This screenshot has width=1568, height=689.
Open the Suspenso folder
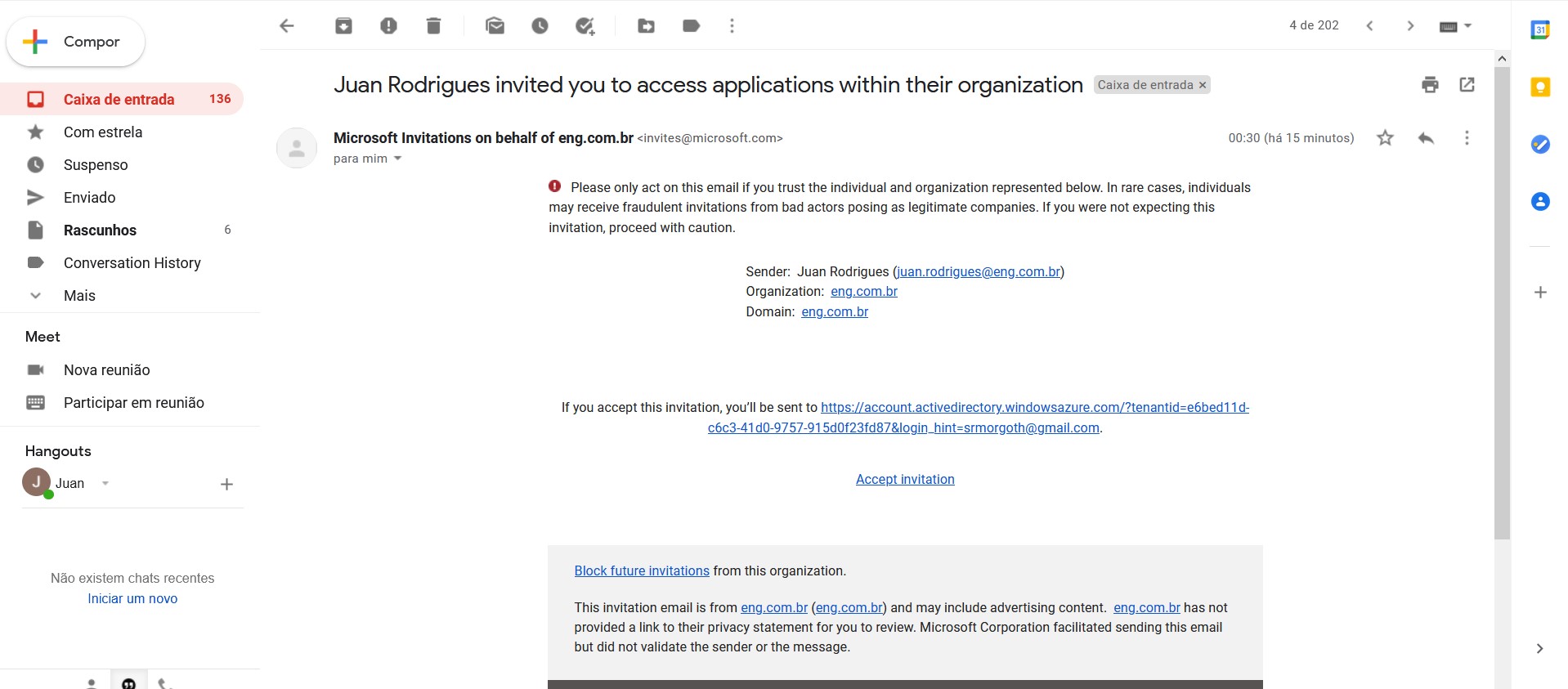pyautogui.click(x=122, y=164)
